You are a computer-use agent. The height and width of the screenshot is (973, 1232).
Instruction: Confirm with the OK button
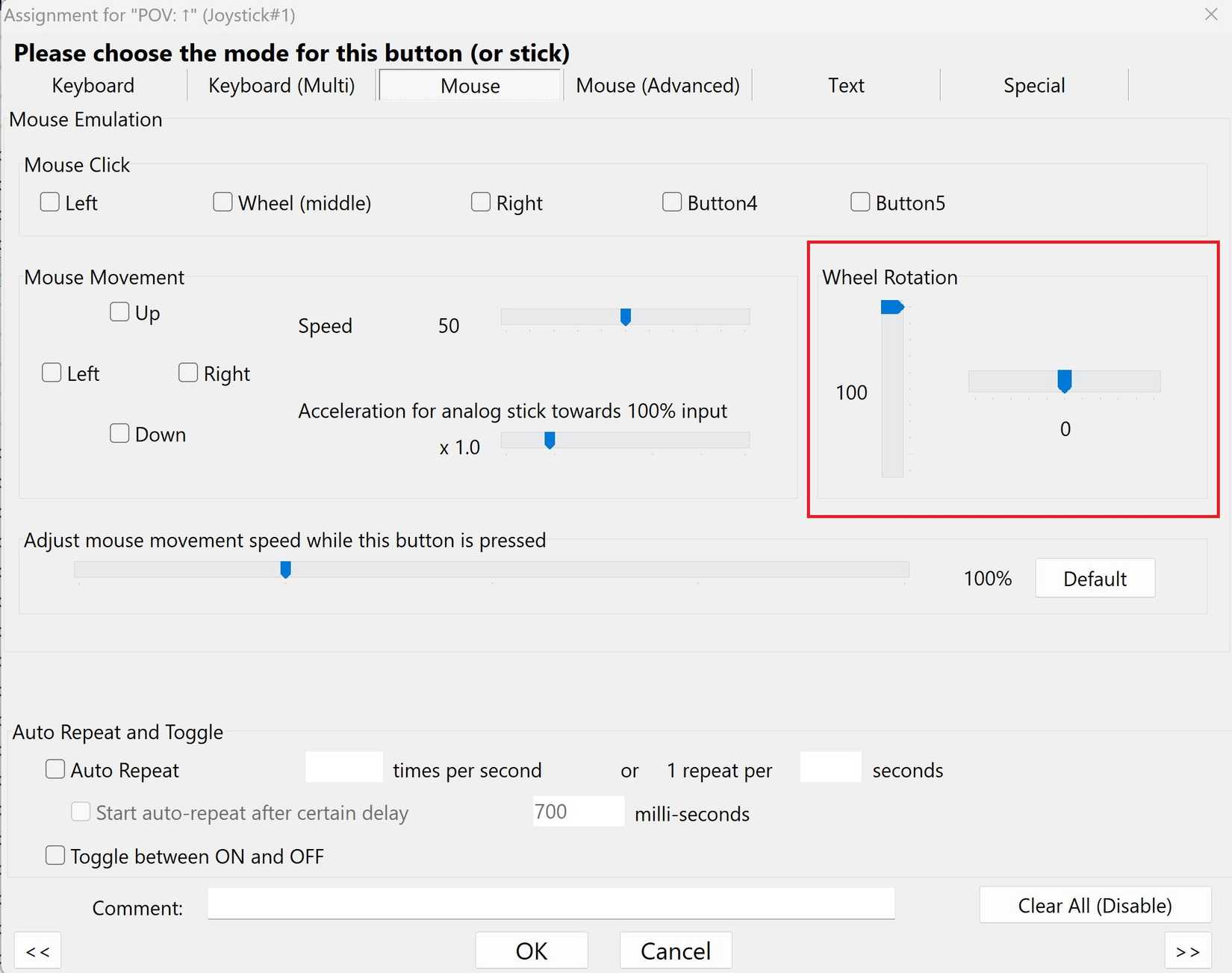pyautogui.click(x=532, y=951)
